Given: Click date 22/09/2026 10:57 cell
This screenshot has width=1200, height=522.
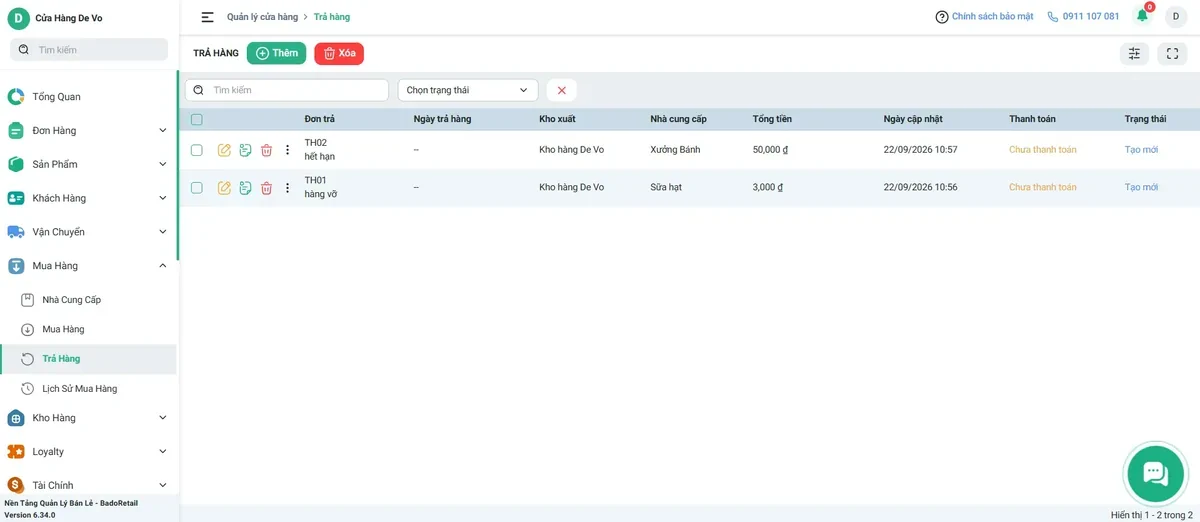Looking at the screenshot, I should (x=921, y=150).
